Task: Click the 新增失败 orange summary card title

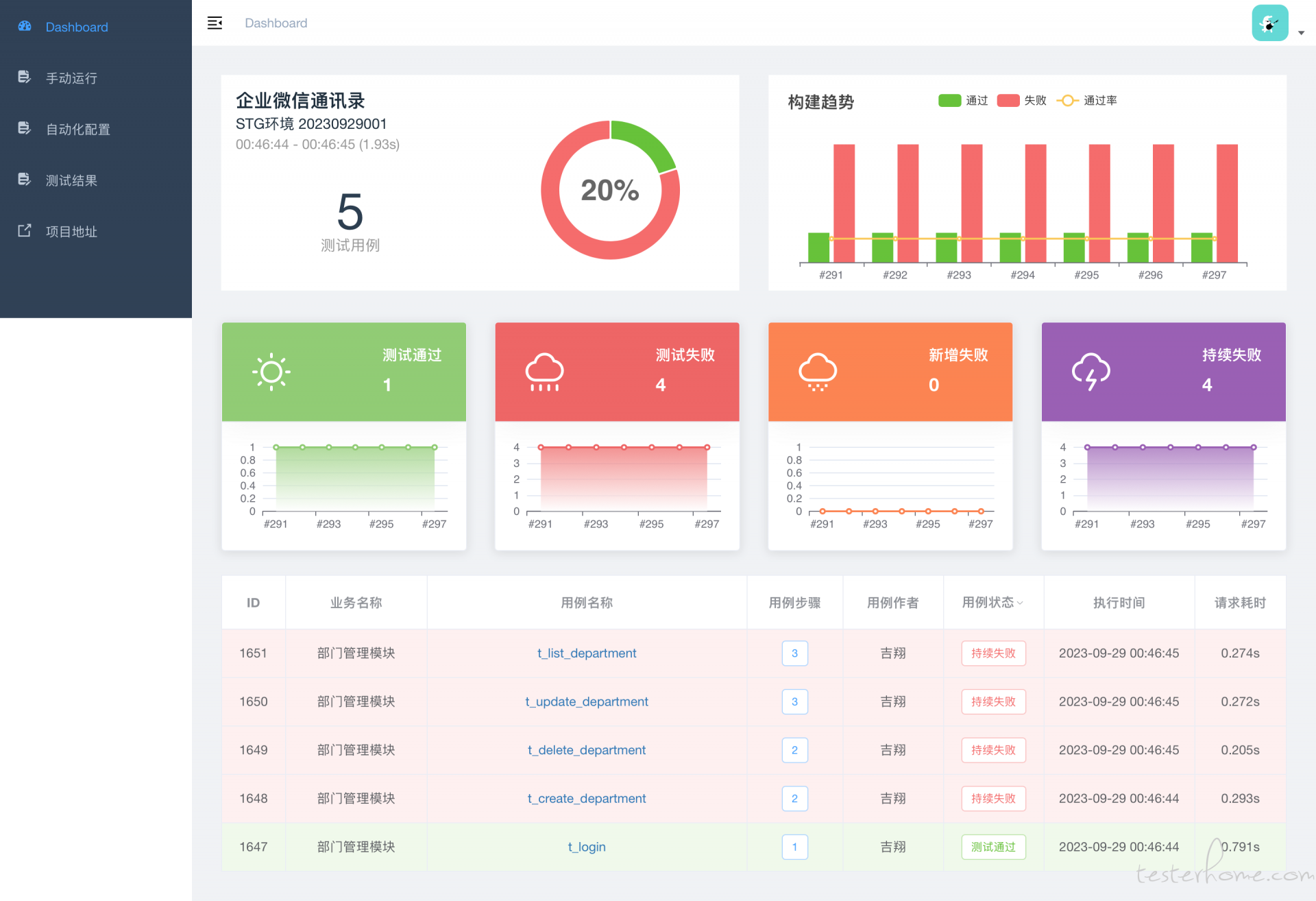Action: pos(958,355)
